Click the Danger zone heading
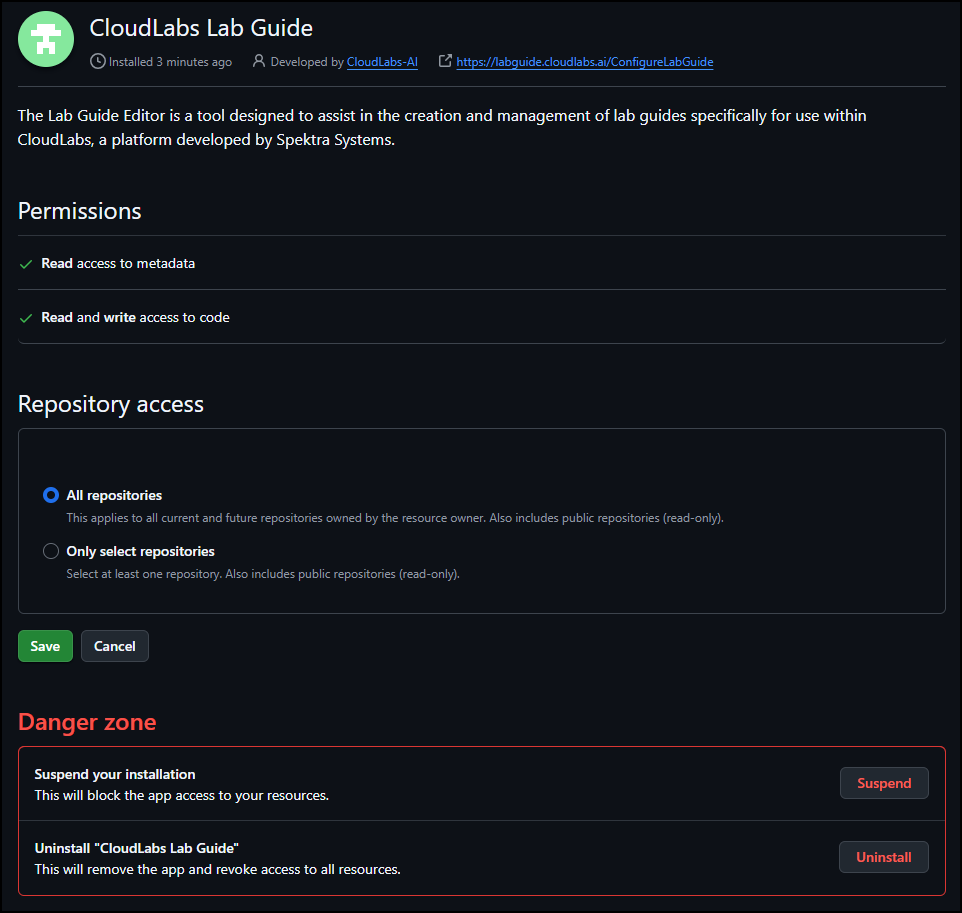962x913 pixels. (87, 722)
